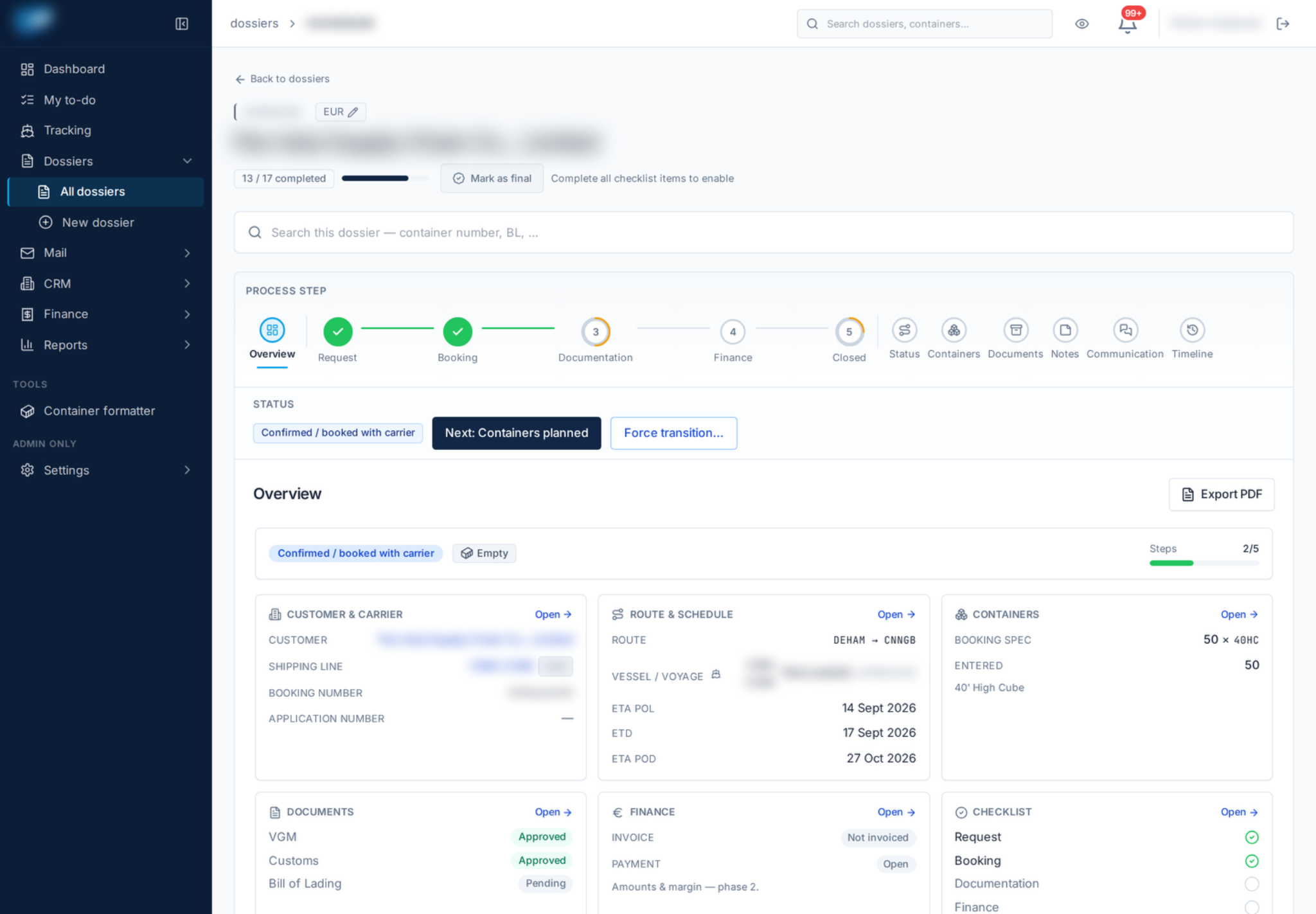Open step 5 Closed

[849, 340]
